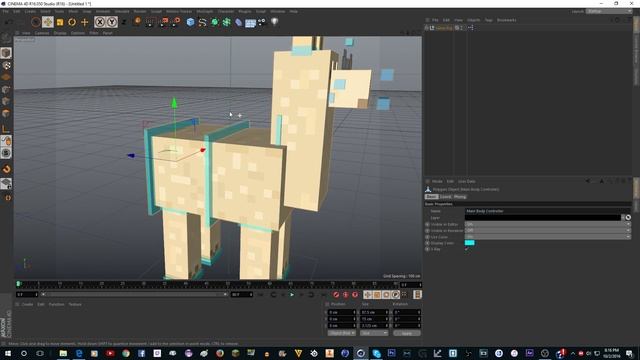Open the Layout dropdown at top right
This screenshot has height=360, width=640.
[609, 11]
